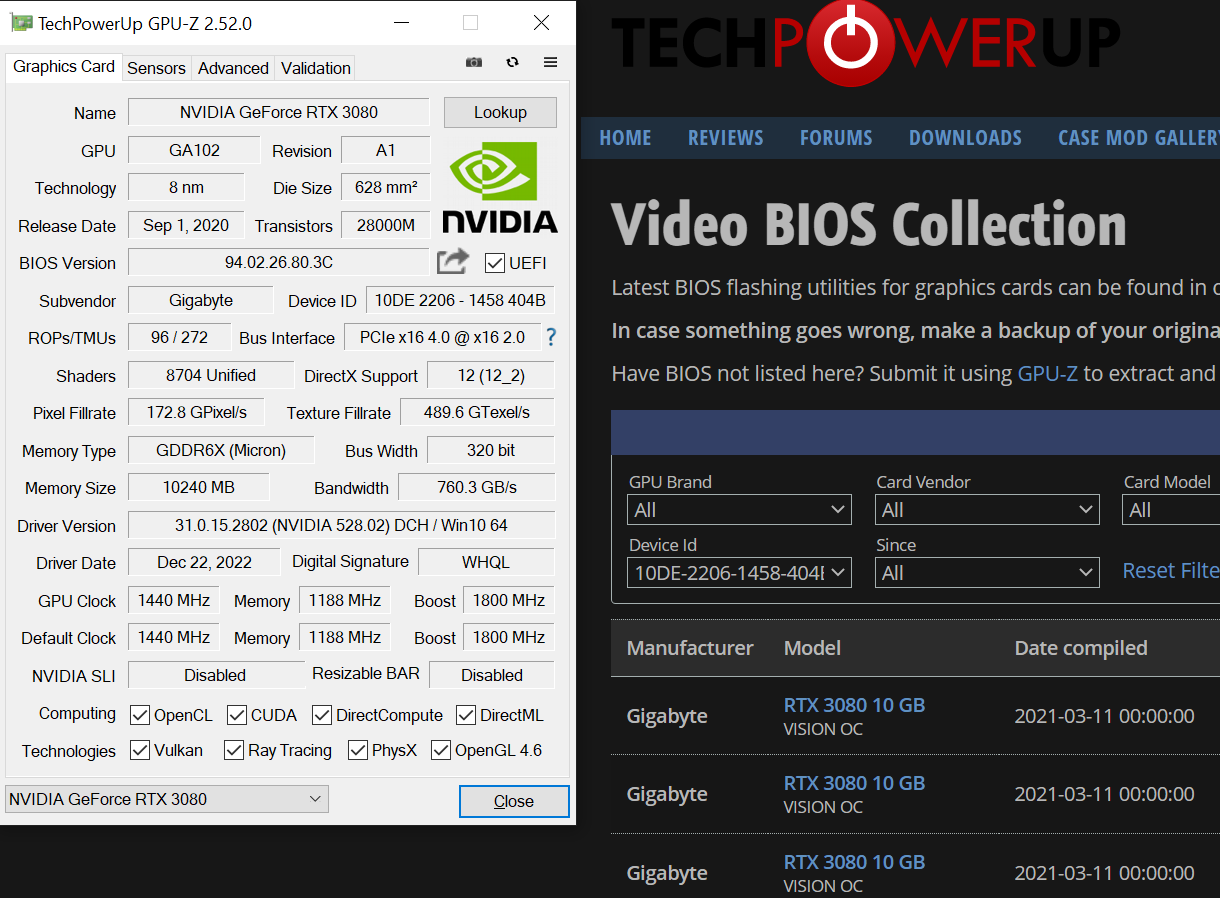Open the CASE MOD GALLERY menu item

(x=1139, y=138)
